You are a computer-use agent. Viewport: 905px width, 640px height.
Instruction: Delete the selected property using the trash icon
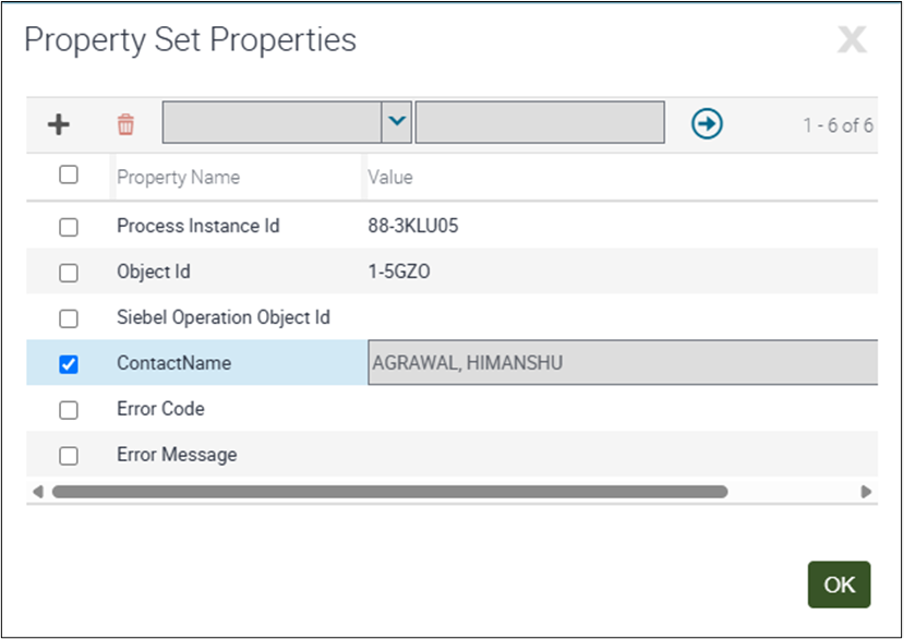point(122,122)
